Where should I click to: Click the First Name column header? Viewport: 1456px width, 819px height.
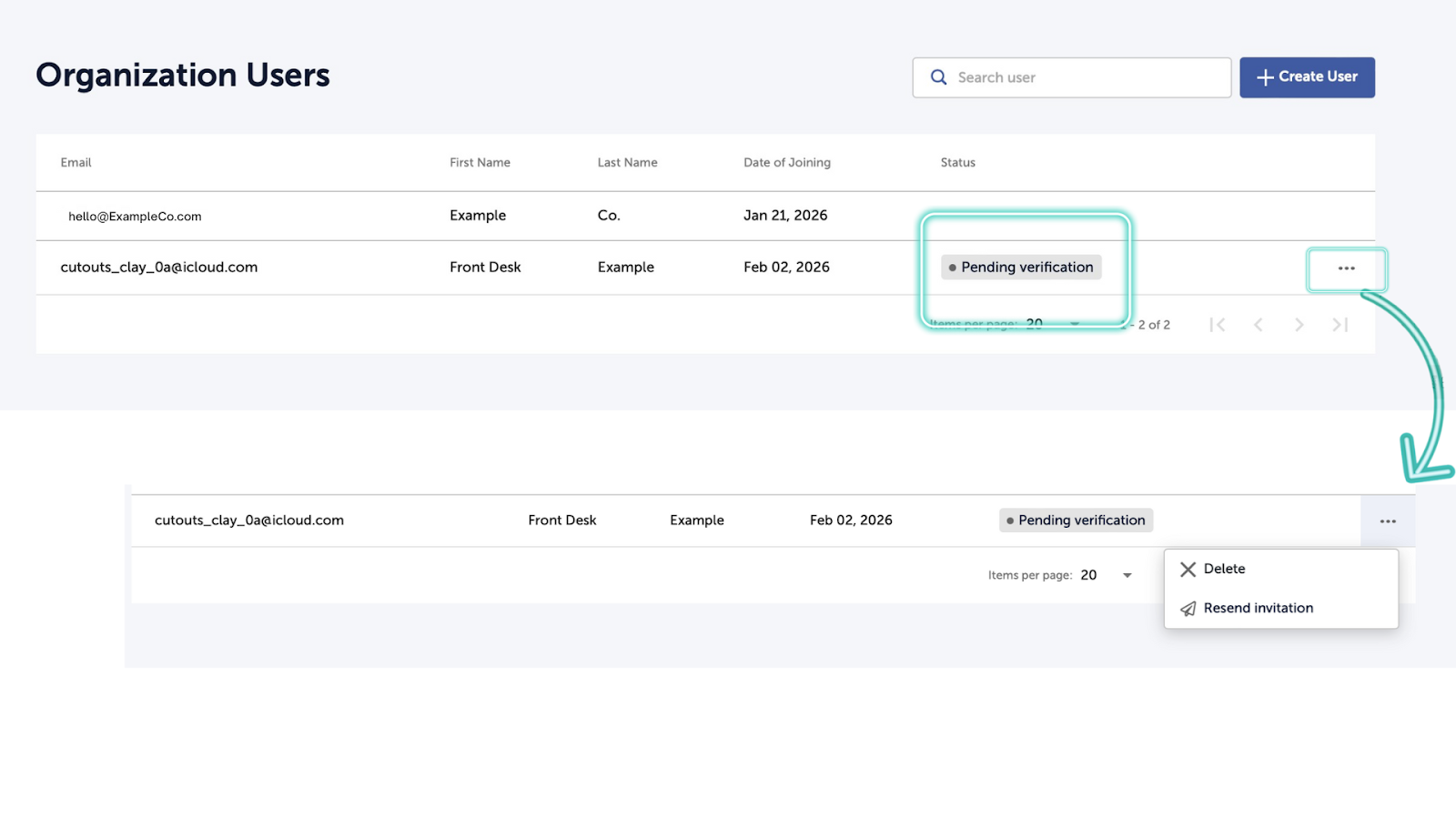pyautogui.click(x=480, y=163)
